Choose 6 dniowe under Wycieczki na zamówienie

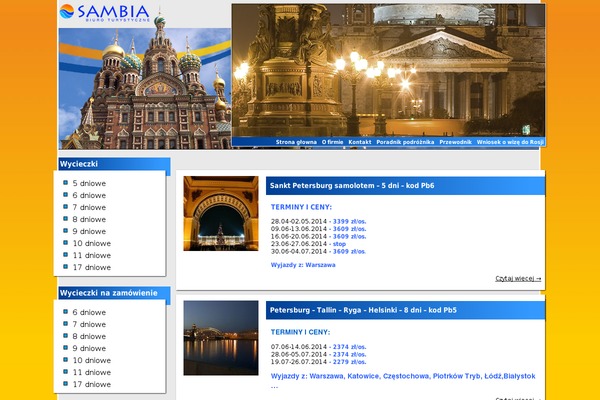(89, 312)
